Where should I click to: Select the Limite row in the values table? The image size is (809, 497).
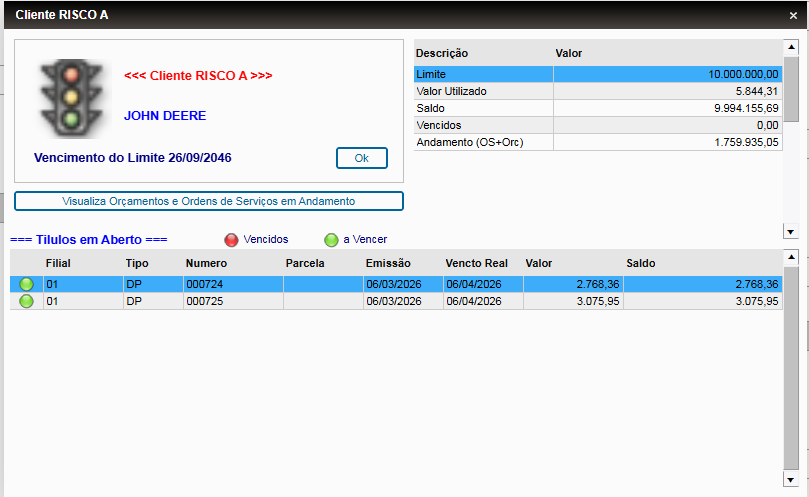tap(598, 74)
